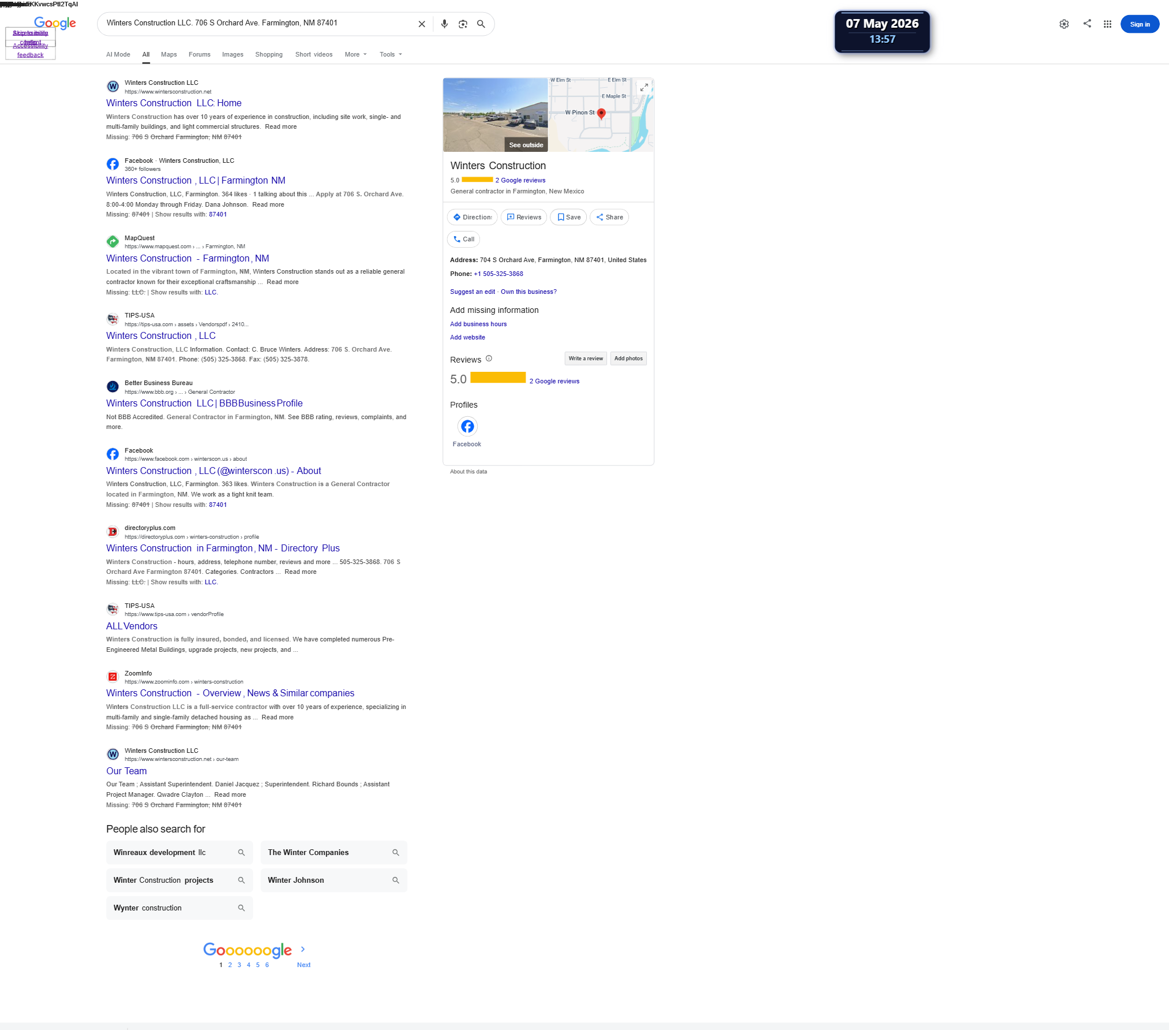Click the Accessibility feedback link
Viewport: 1176px width, 1030px height.
click(31, 50)
